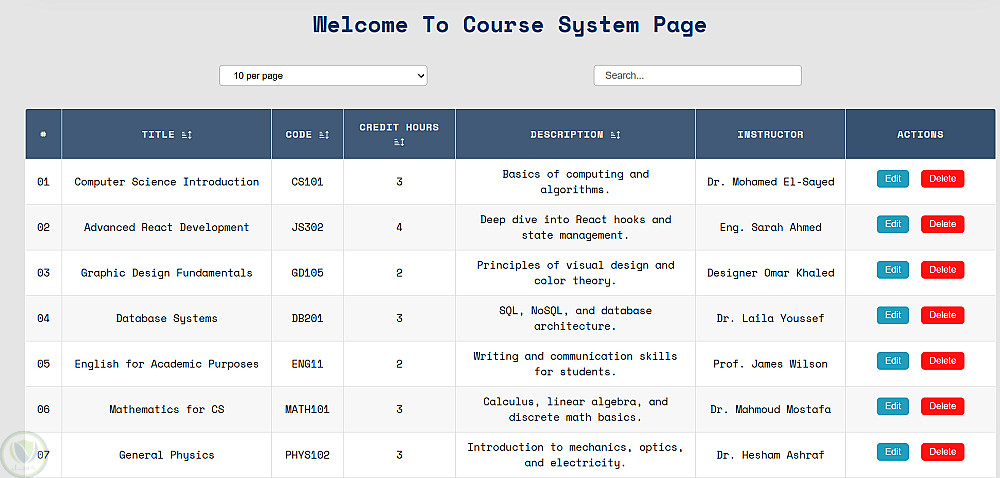This screenshot has height=478, width=1000.
Task: Click the code cell 'ENG11'
Action: pyautogui.click(x=307, y=364)
